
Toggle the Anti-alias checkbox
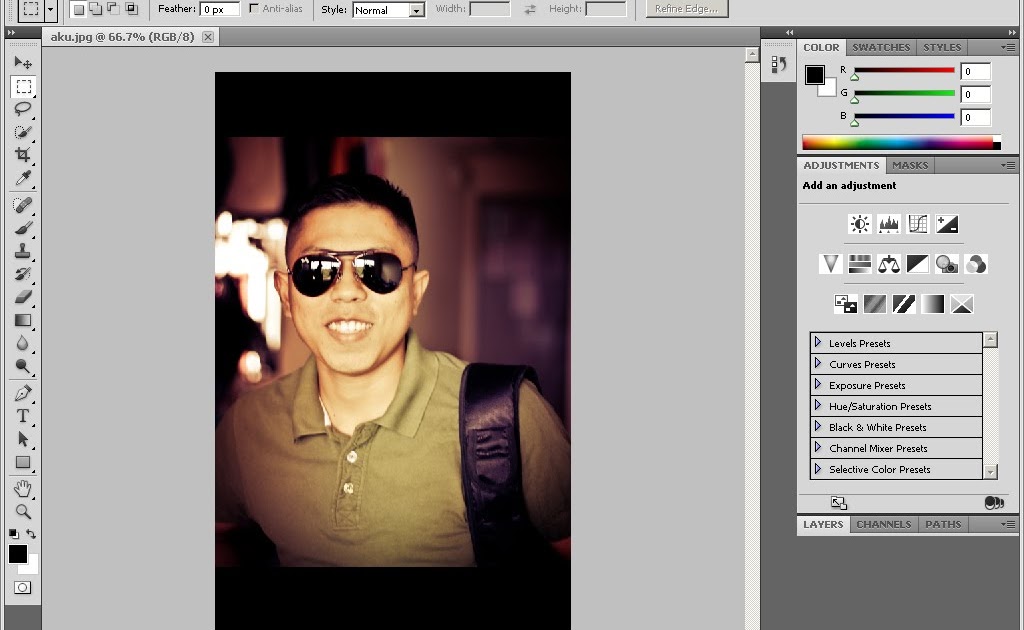click(254, 8)
